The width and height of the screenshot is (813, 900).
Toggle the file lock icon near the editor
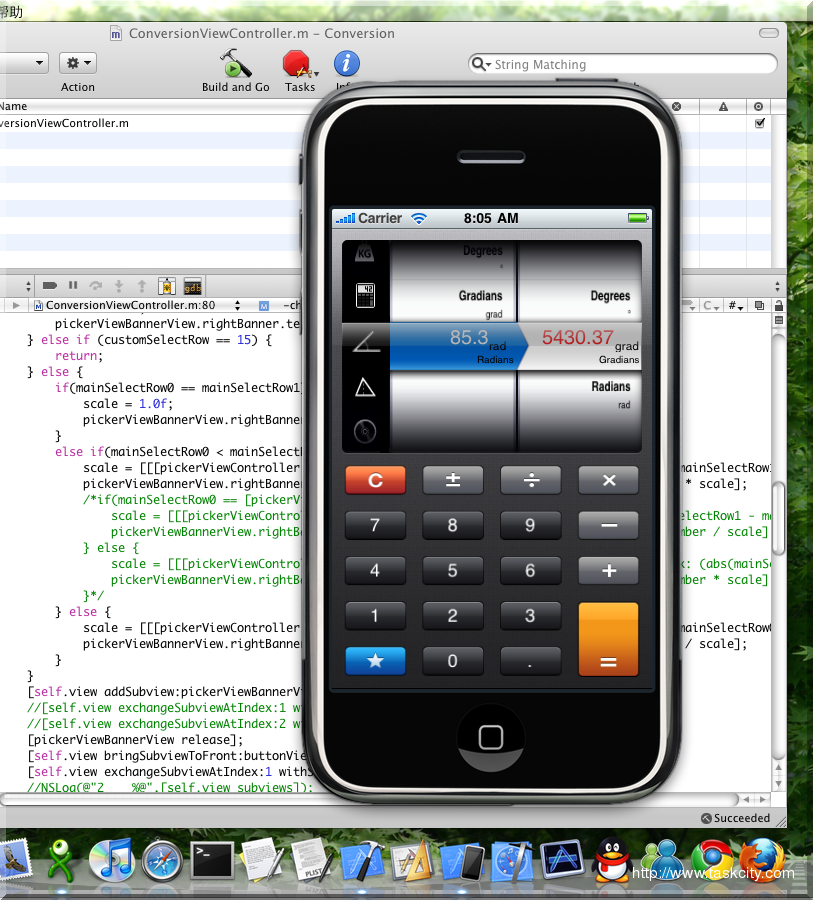coord(779,306)
